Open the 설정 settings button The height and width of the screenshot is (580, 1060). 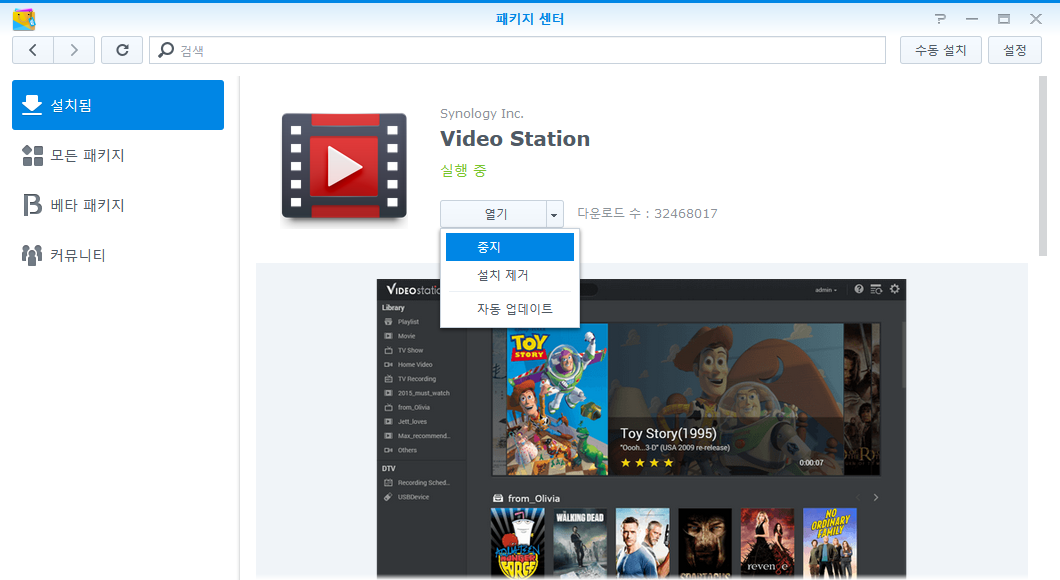[x=1015, y=50]
